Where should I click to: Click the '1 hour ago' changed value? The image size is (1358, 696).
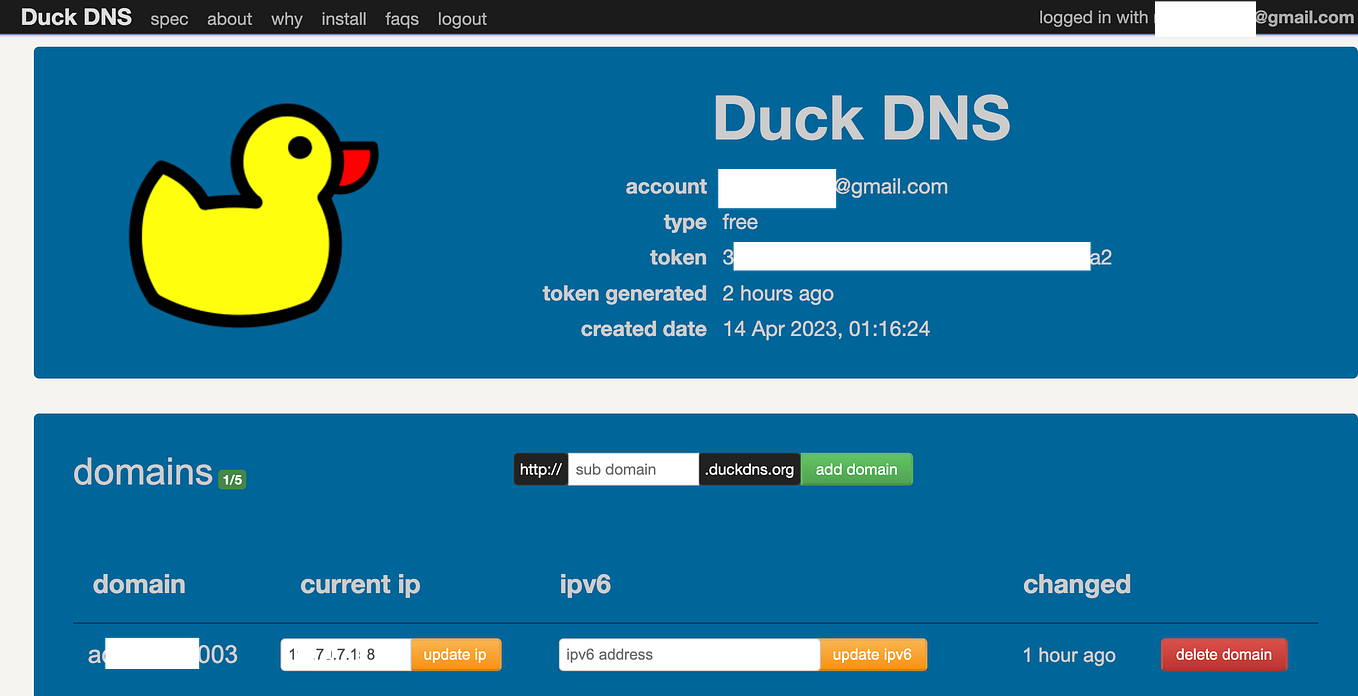(1069, 655)
